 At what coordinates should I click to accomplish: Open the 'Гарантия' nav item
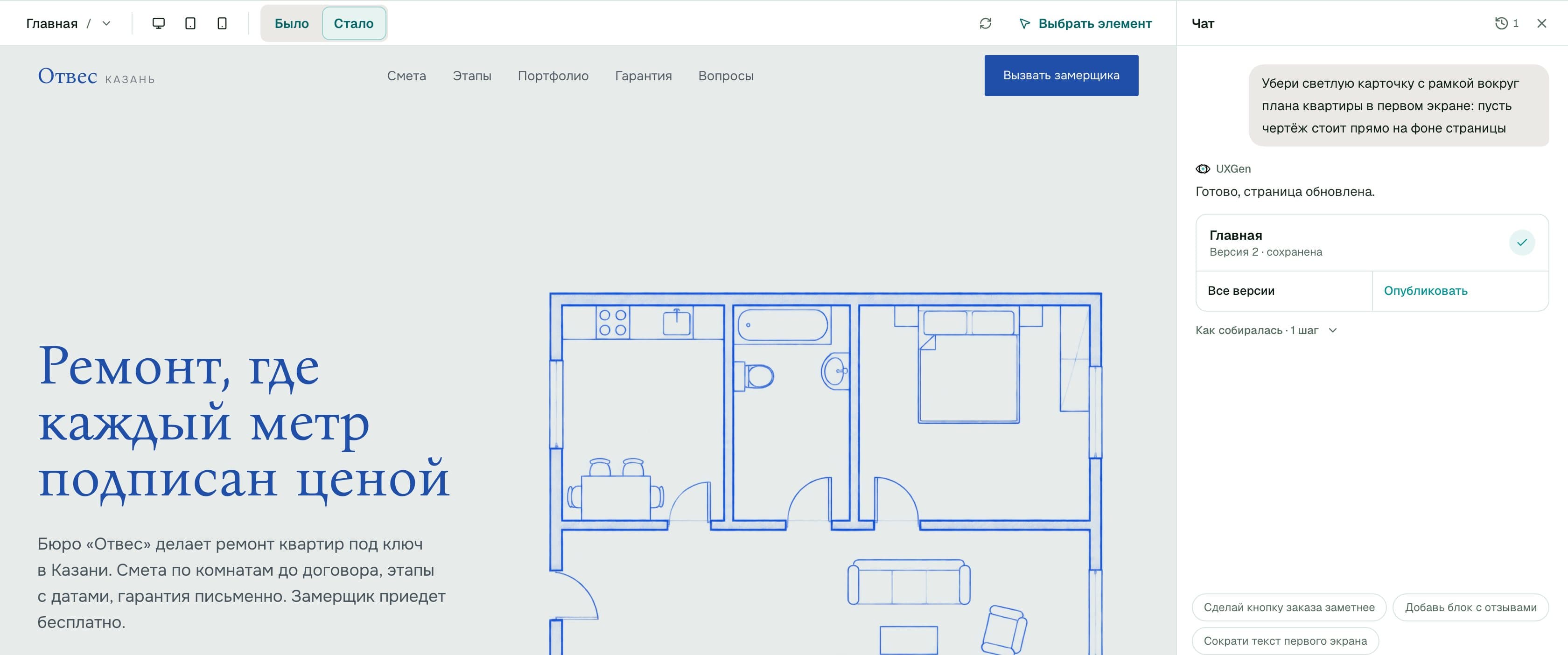point(644,76)
